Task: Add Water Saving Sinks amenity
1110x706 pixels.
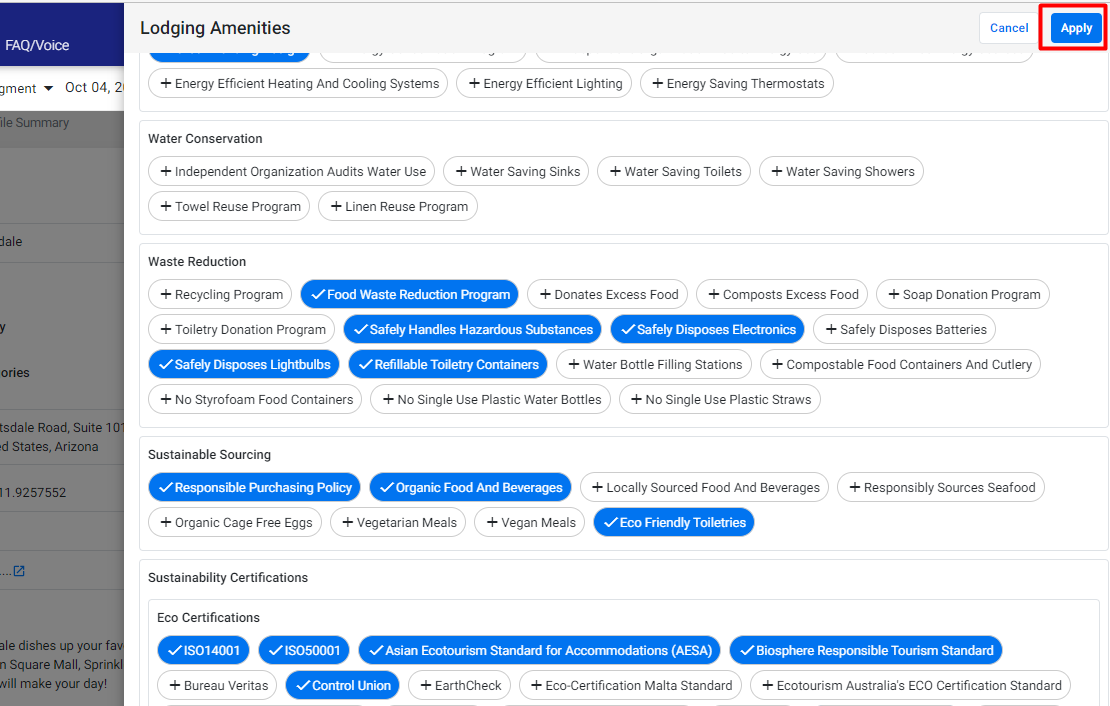Action: [516, 171]
